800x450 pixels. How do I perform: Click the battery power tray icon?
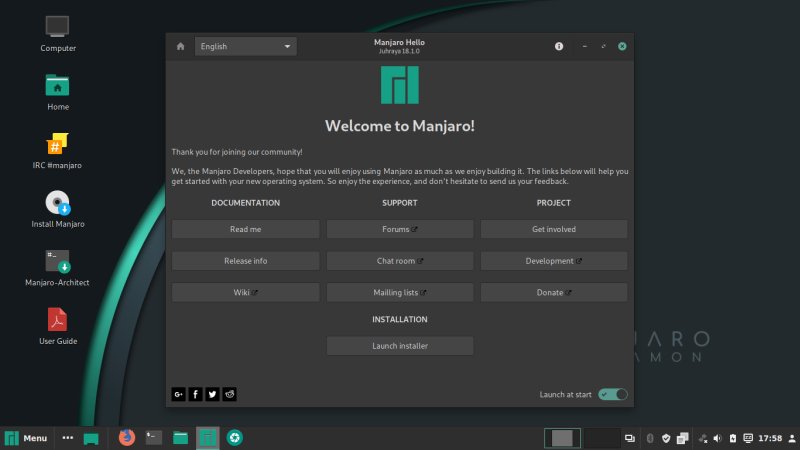pyautogui.click(x=733, y=438)
